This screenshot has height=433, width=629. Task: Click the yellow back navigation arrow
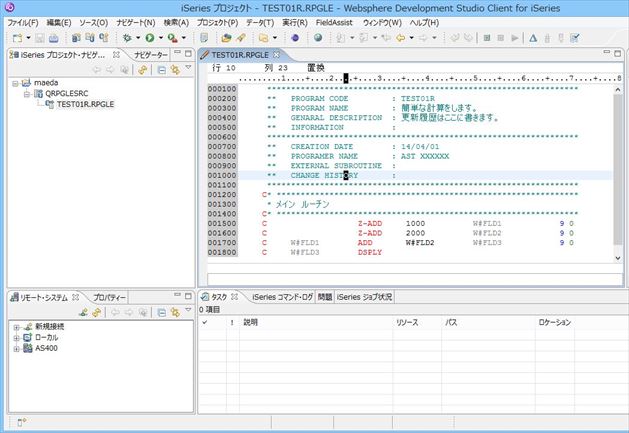point(400,38)
